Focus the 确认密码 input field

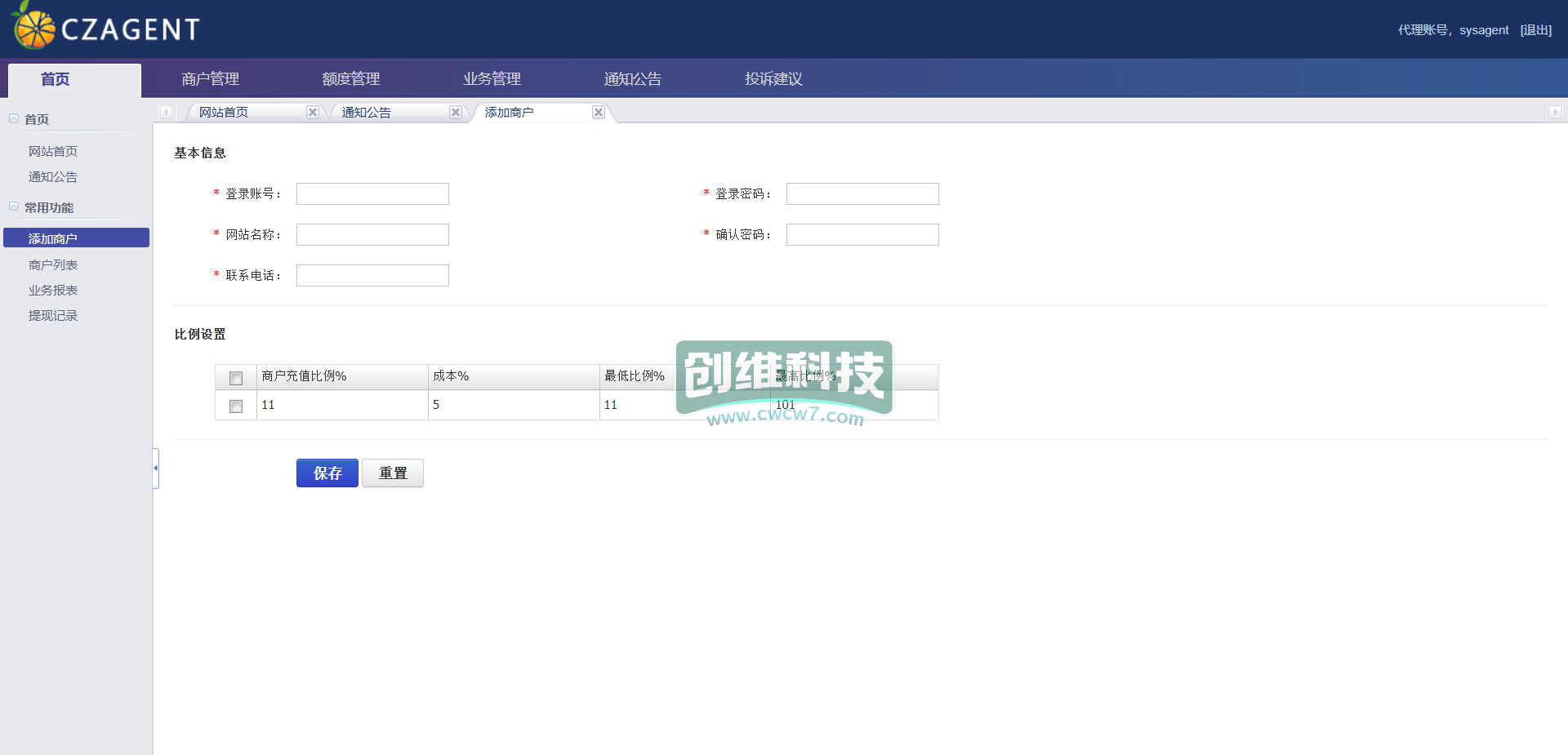click(x=862, y=234)
